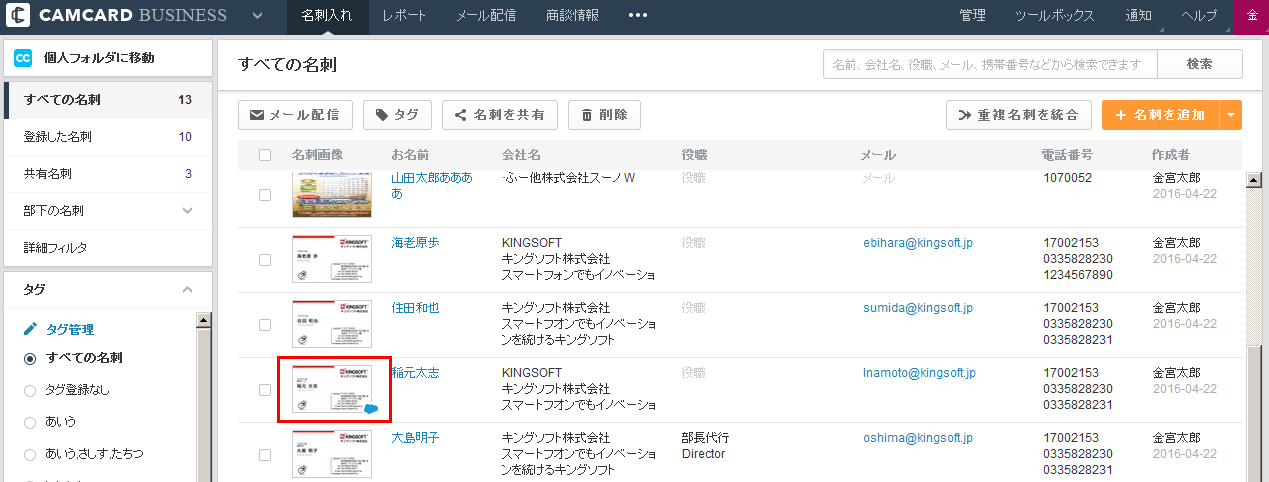
Task: Click the 部長代行 Director role cell
Action: tap(706, 446)
